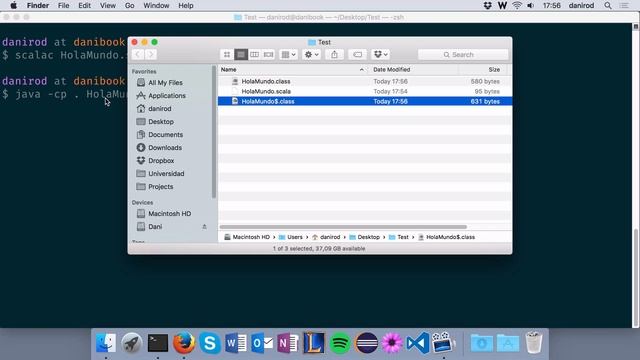The image size is (640, 360).
Task: Switch Finder to cover flow view
Action: (268, 54)
